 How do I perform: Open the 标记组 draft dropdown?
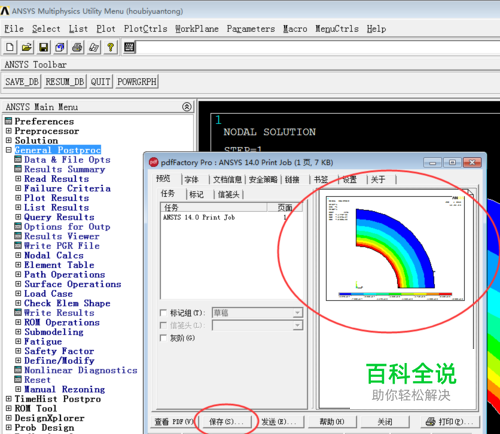pos(297,313)
